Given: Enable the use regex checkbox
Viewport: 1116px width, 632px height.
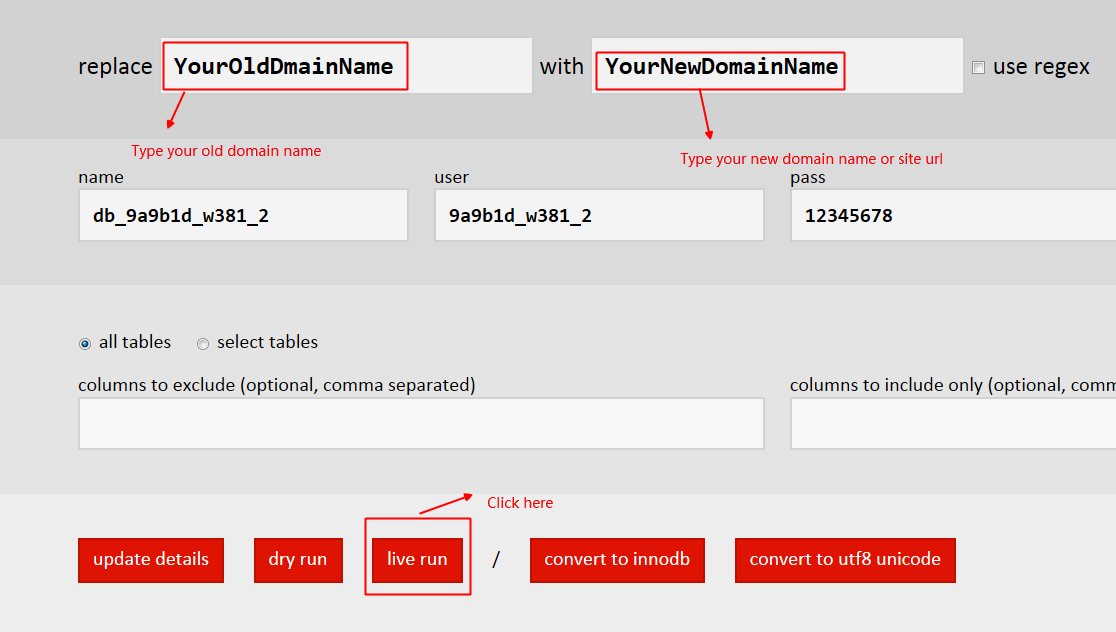Looking at the screenshot, I should tap(978, 68).
